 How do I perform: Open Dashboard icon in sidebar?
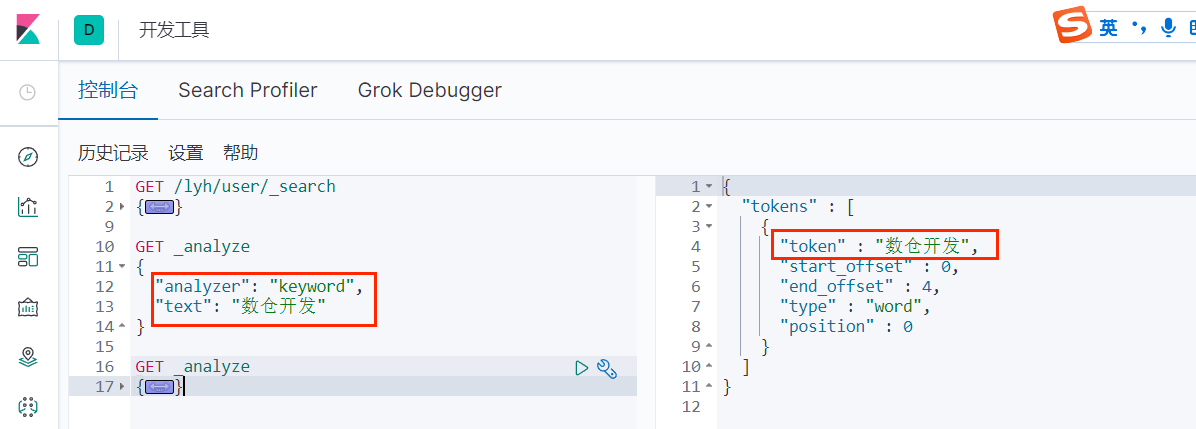click(x=27, y=257)
